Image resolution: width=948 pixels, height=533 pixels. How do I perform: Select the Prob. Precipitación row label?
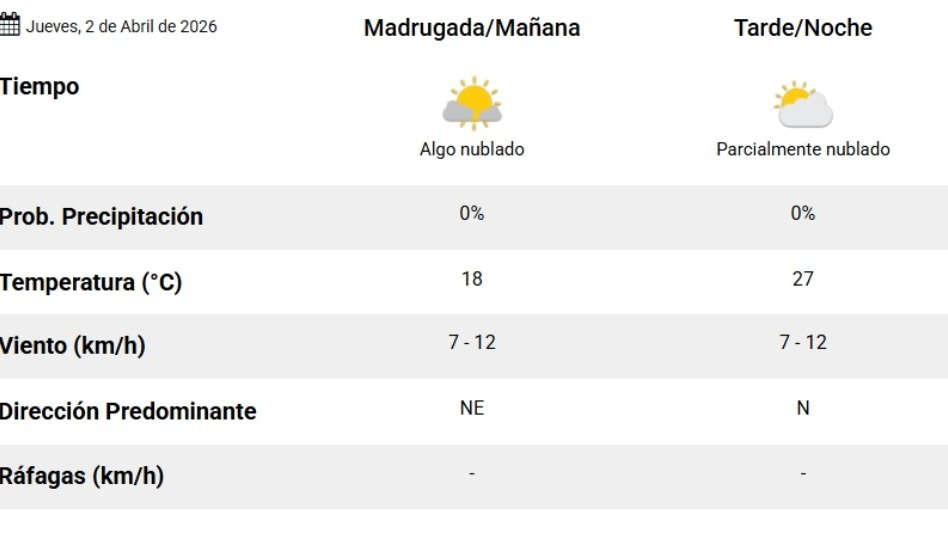pos(101,217)
